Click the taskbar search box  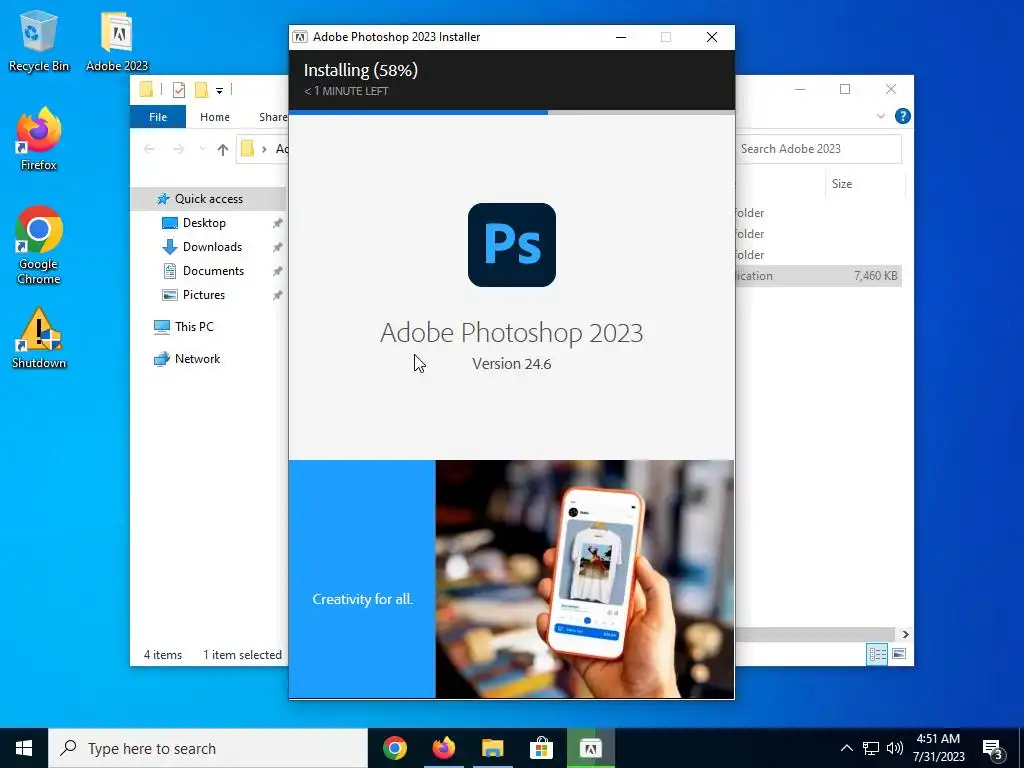coord(208,748)
